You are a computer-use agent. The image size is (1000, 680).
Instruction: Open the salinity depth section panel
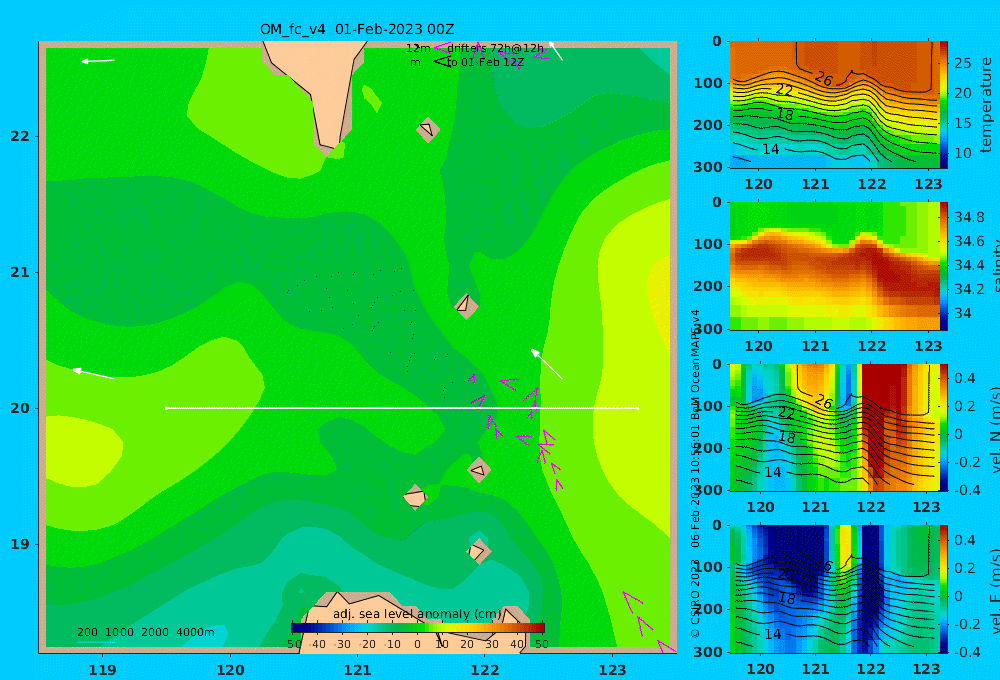834,266
